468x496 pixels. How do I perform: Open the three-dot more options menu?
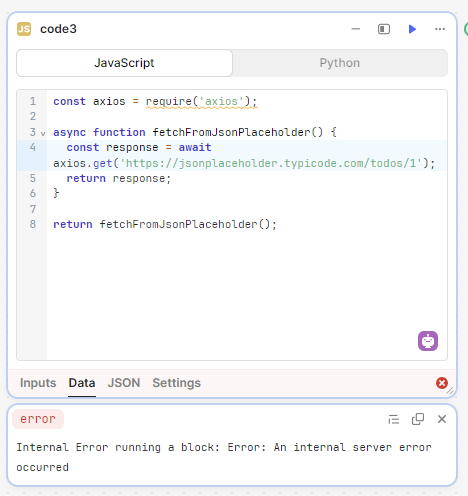pos(440,29)
